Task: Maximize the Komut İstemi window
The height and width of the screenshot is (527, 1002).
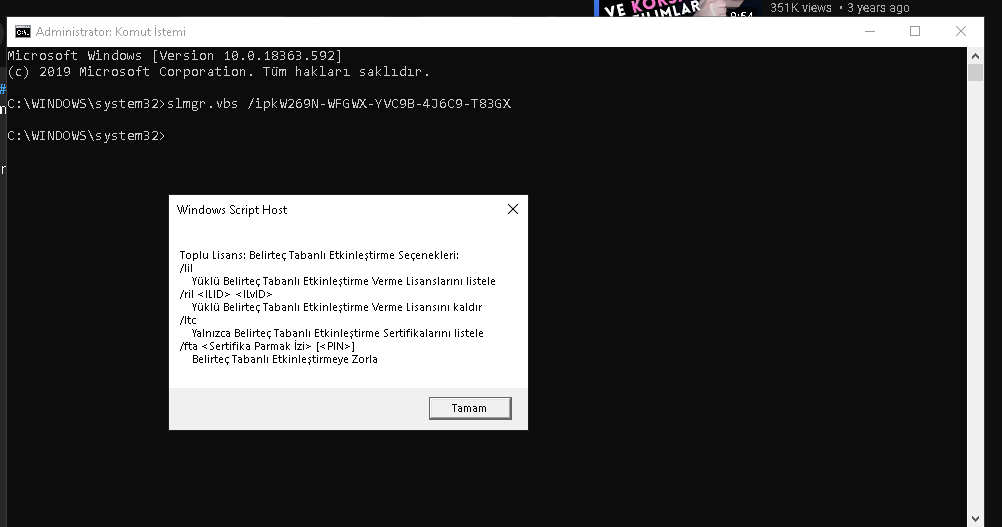Action: click(x=915, y=31)
